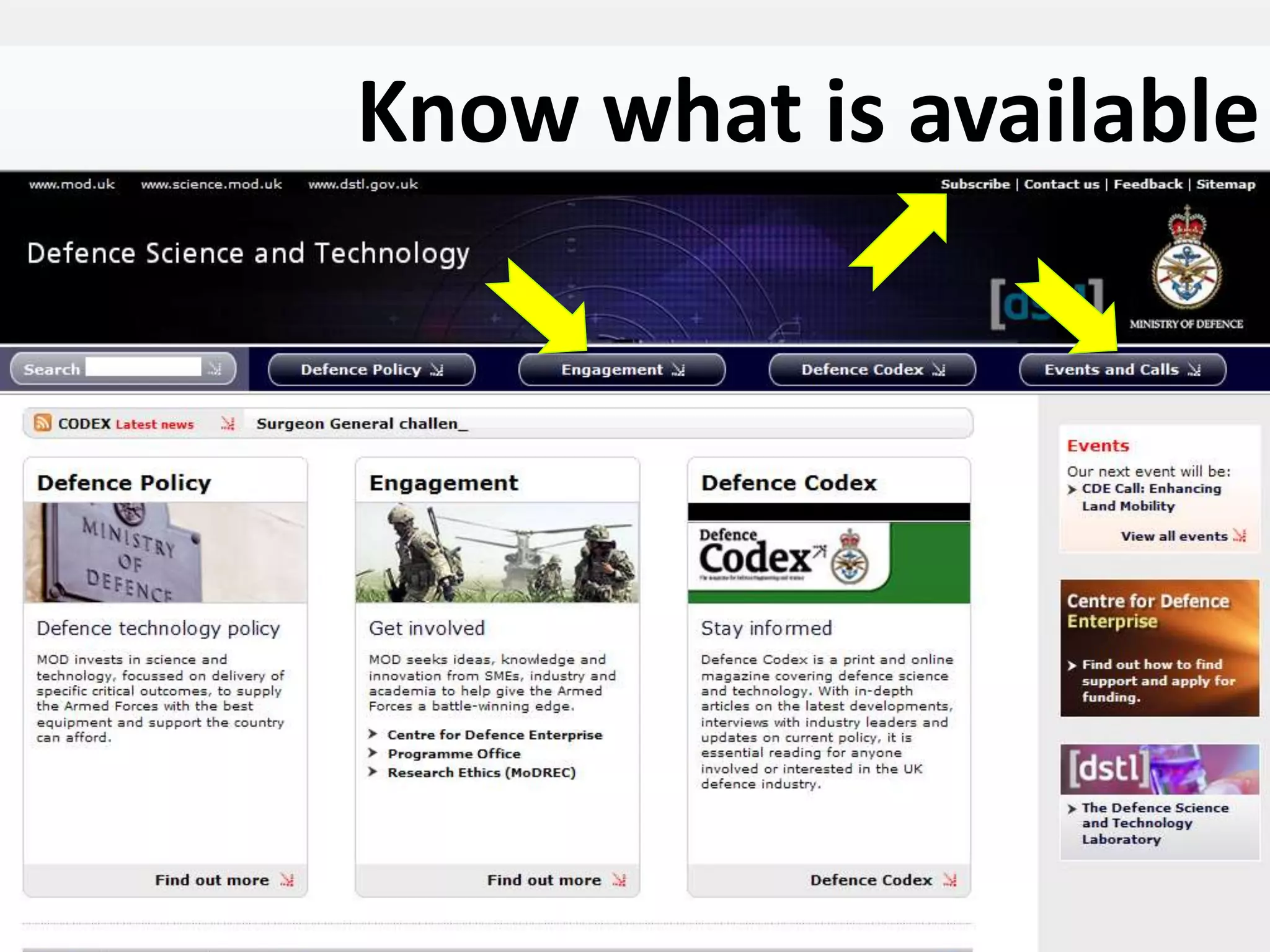Open the Events and Calls dropdown
Screen dimensions: 1270x952
1122,369
